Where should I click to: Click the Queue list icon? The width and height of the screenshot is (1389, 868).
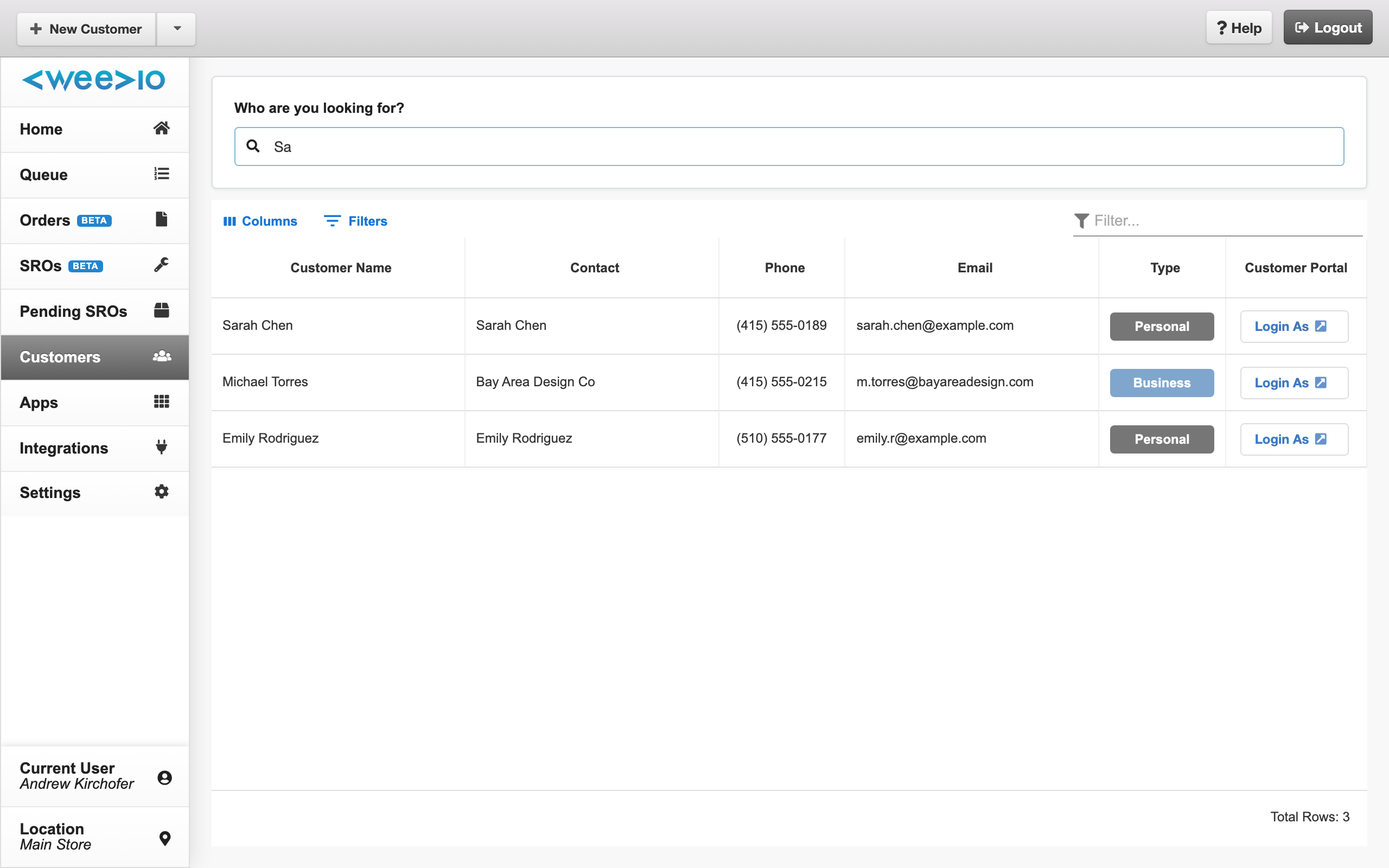click(x=161, y=174)
